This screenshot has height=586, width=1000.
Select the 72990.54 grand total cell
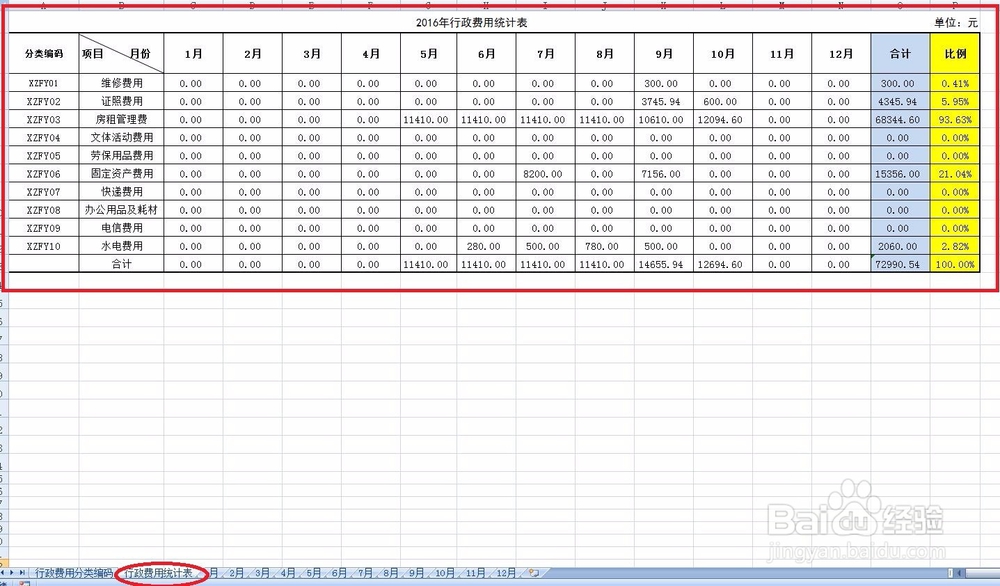pos(900,264)
